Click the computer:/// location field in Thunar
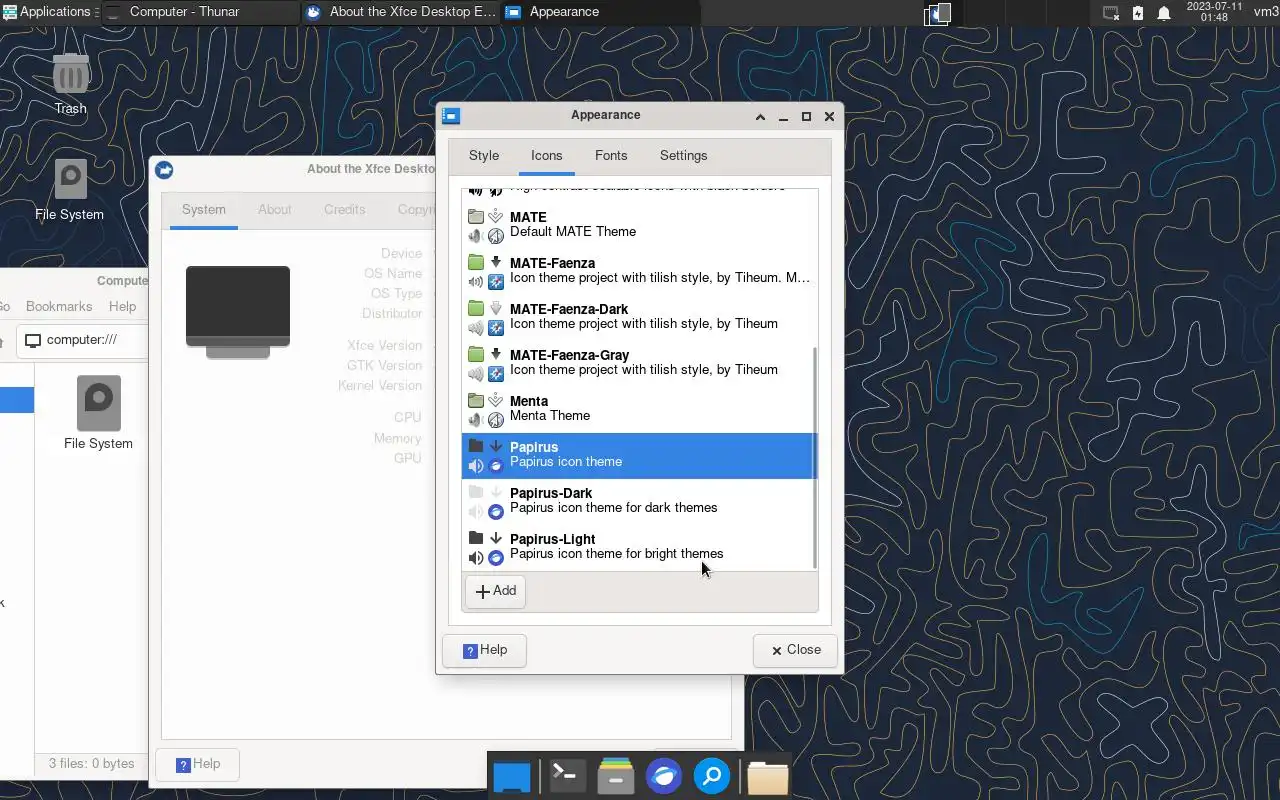 82,340
